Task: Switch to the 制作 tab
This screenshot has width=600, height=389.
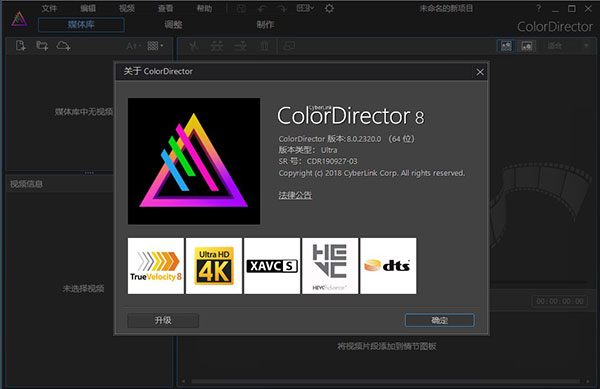Action: (x=265, y=25)
